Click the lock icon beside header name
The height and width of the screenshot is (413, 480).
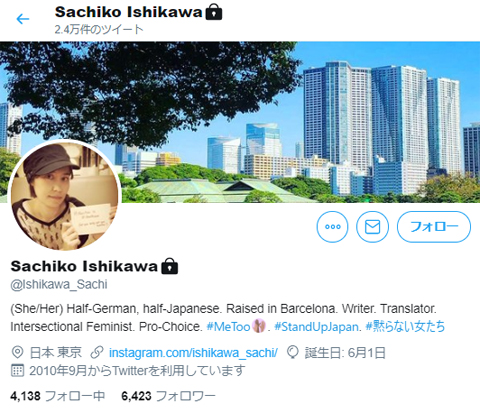[214, 13]
